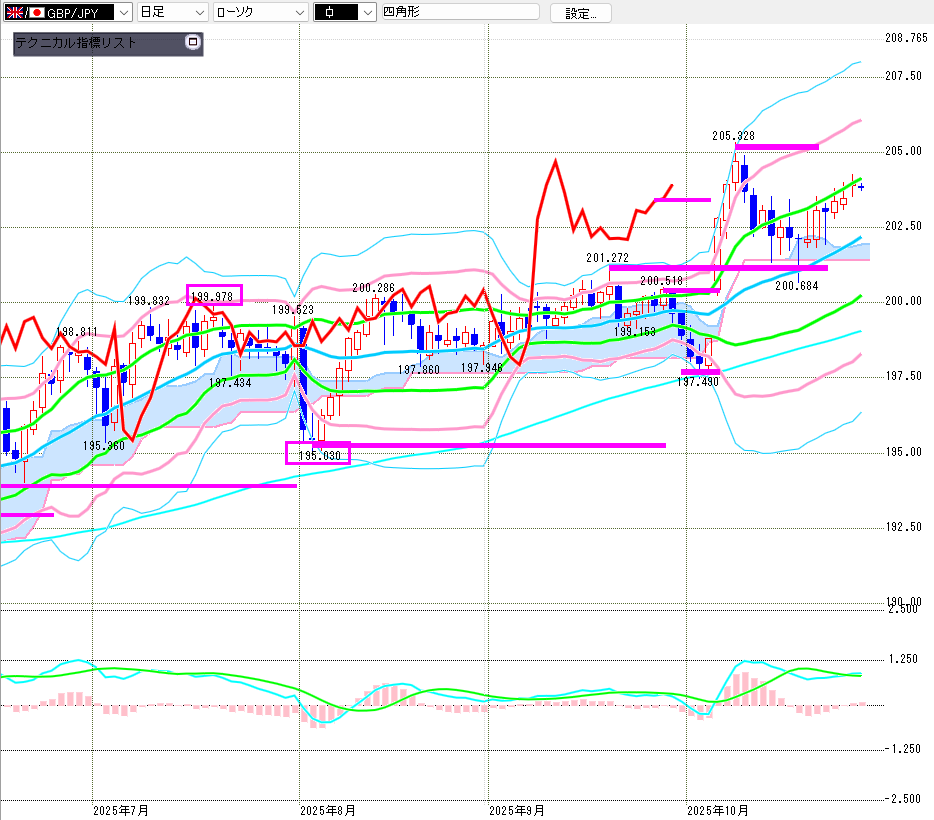Expand the テクニカル指標リスト panel with its square icon
Image resolution: width=934 pixels, height=820 pixels.
193,43
